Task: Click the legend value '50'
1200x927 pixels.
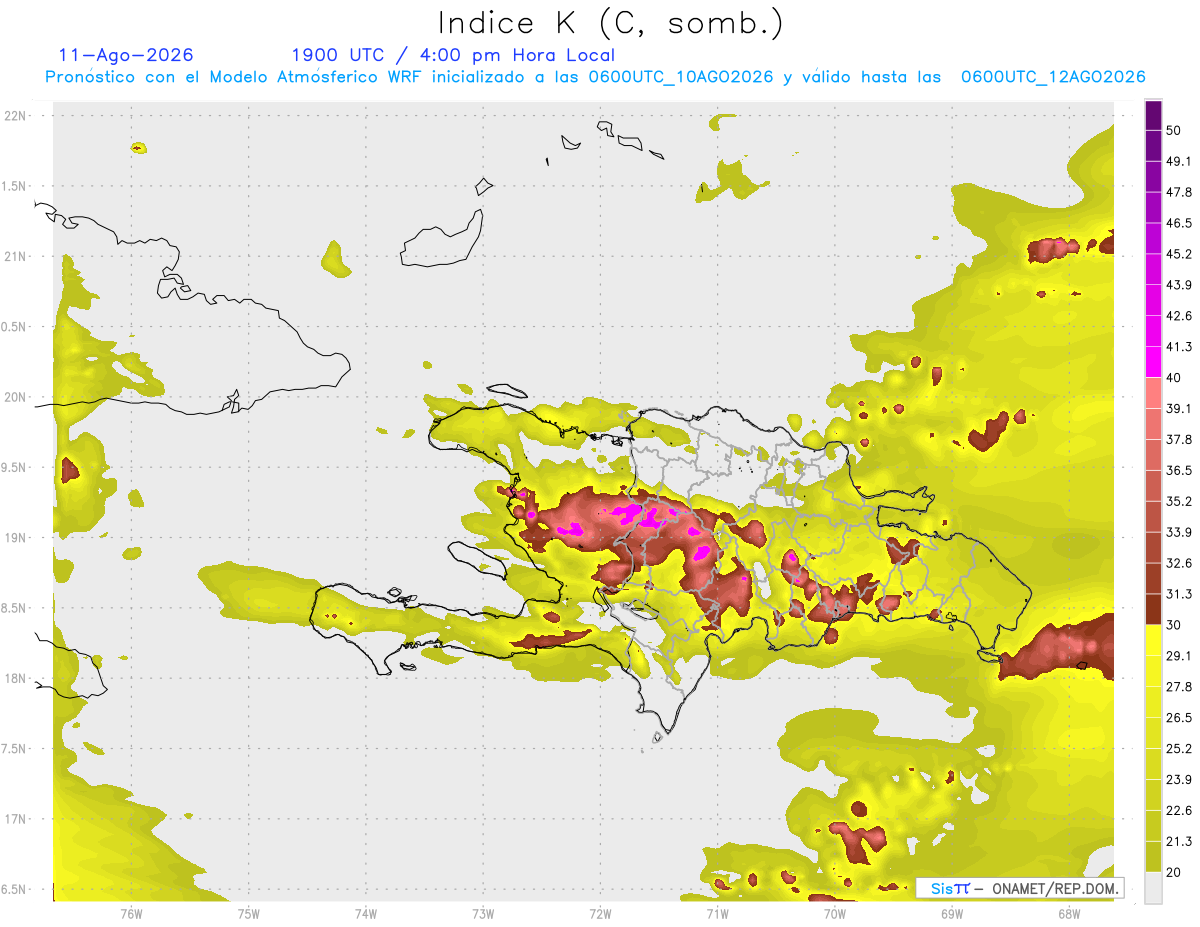Action: [x=1173, y=130]
